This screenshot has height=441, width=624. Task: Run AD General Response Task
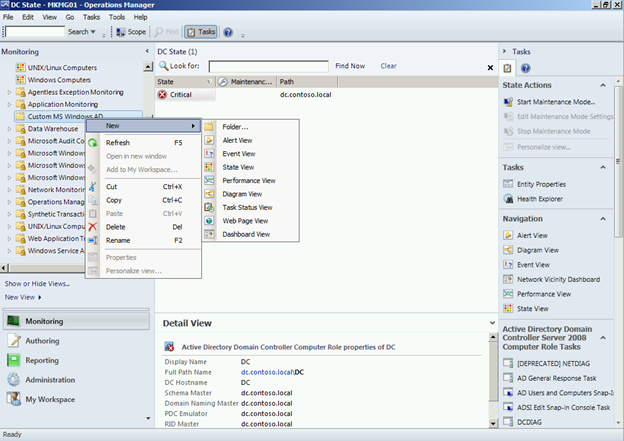(x=556, y=378)
